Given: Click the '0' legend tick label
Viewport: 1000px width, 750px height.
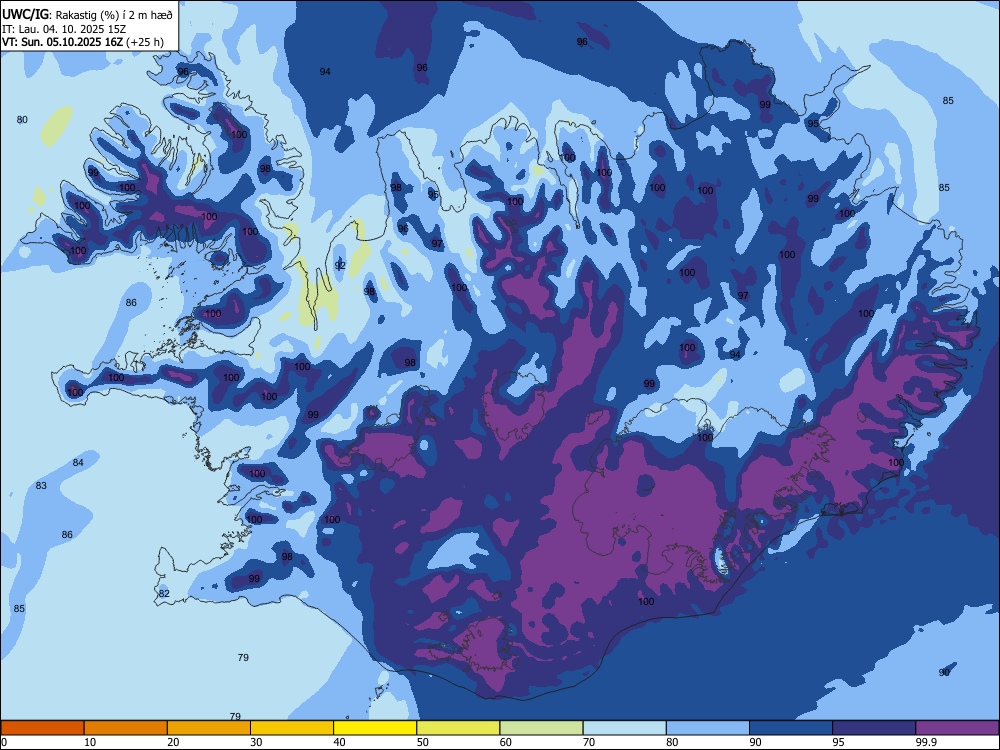Looking at the screenshot, I should pyautogui.click(x=4, y=742).
